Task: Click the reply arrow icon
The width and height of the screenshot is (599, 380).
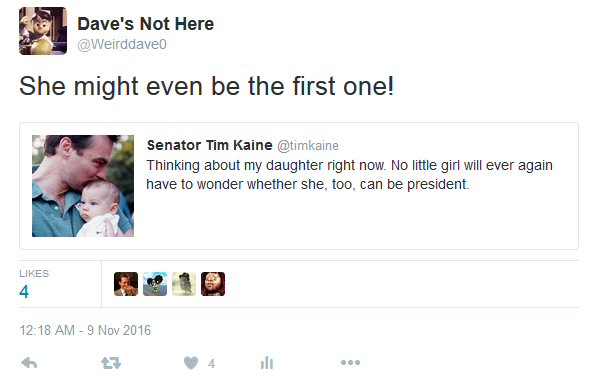Action: [x=29, y=362]
